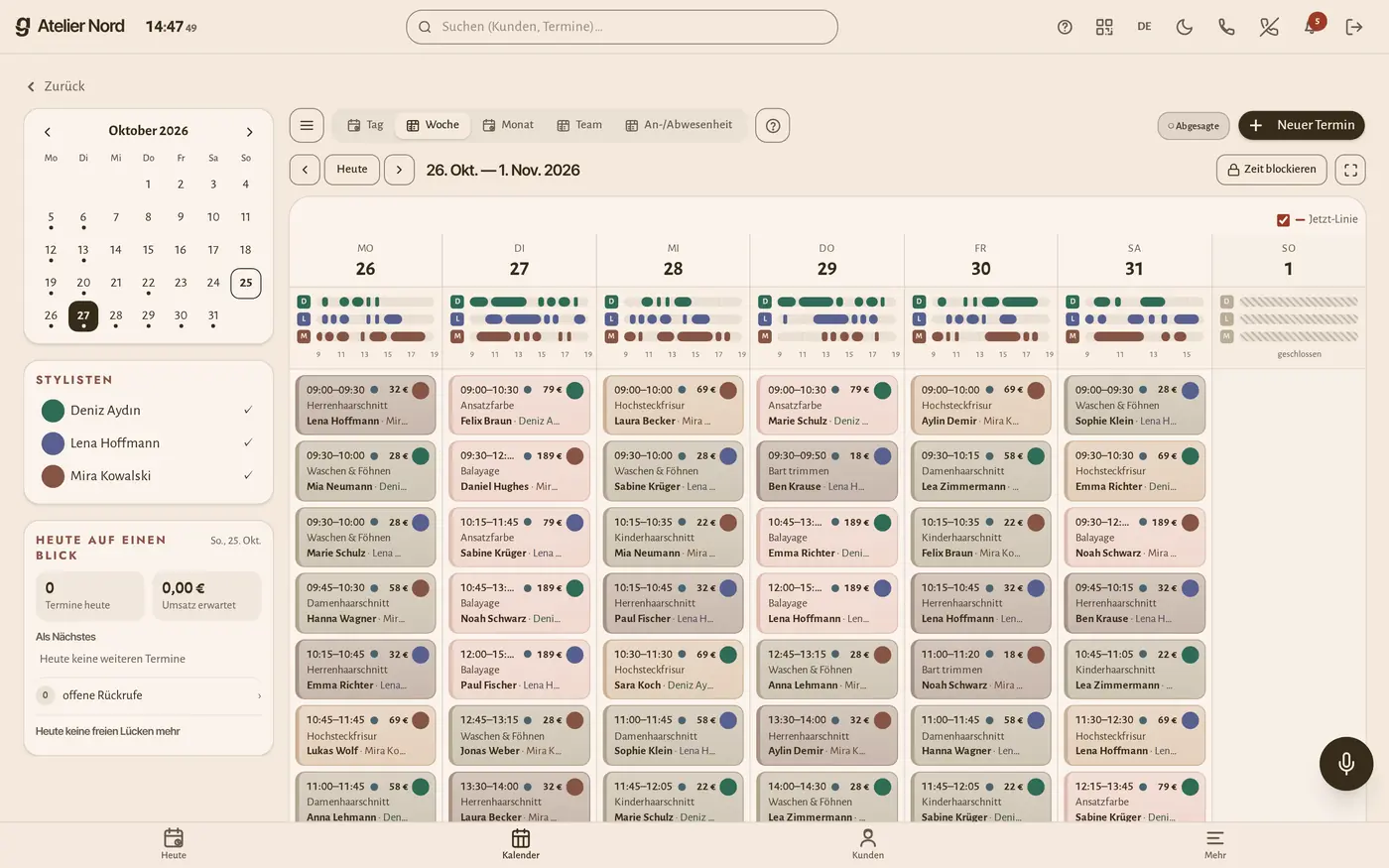This screenshot has height=868, width=1389.
Task: Open the QR code scanner icon
Action: pos(1104,27)
